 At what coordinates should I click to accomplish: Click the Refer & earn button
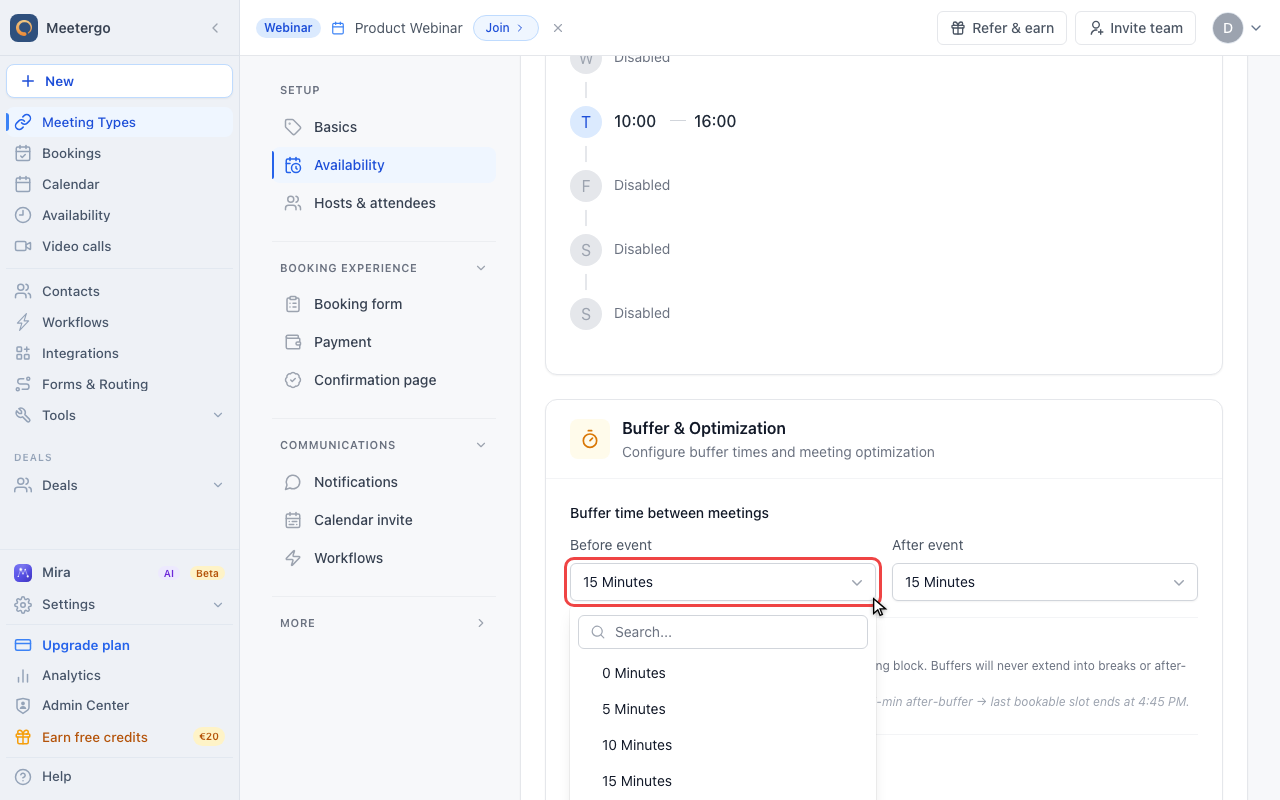[1002, 28]
